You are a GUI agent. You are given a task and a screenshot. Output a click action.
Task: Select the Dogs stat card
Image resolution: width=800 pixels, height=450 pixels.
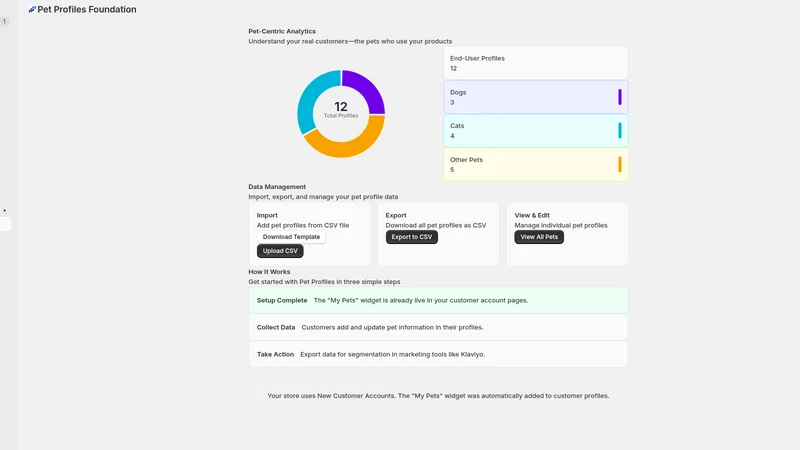click(x=536, y=97)
